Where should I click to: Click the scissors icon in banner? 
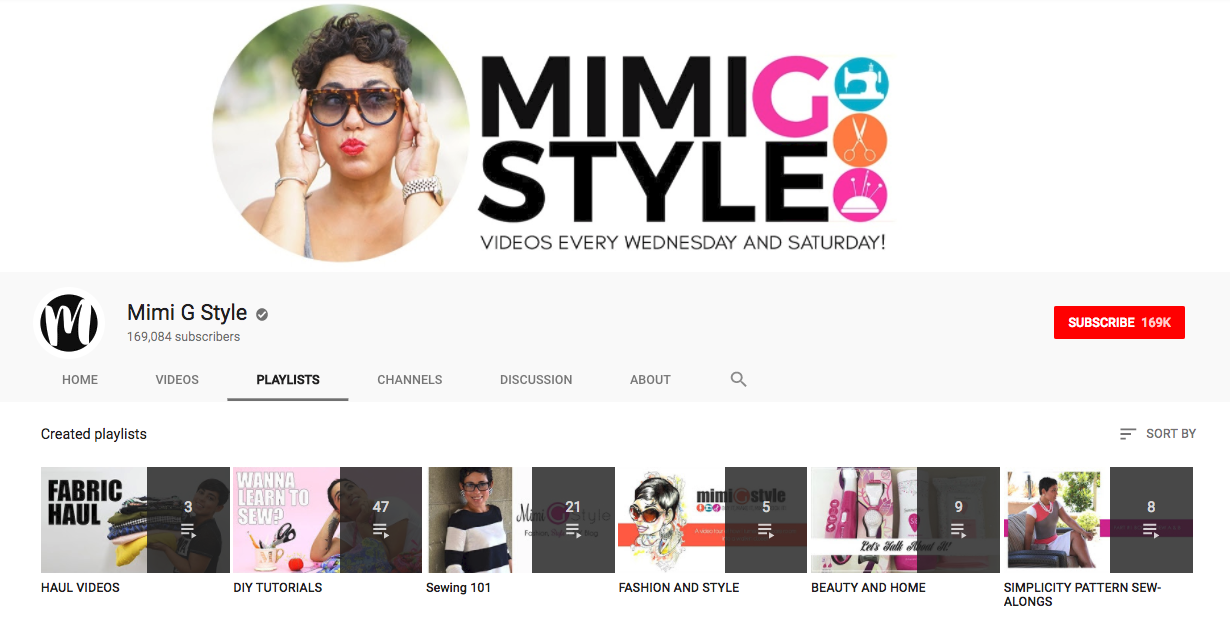pos(861,139)
